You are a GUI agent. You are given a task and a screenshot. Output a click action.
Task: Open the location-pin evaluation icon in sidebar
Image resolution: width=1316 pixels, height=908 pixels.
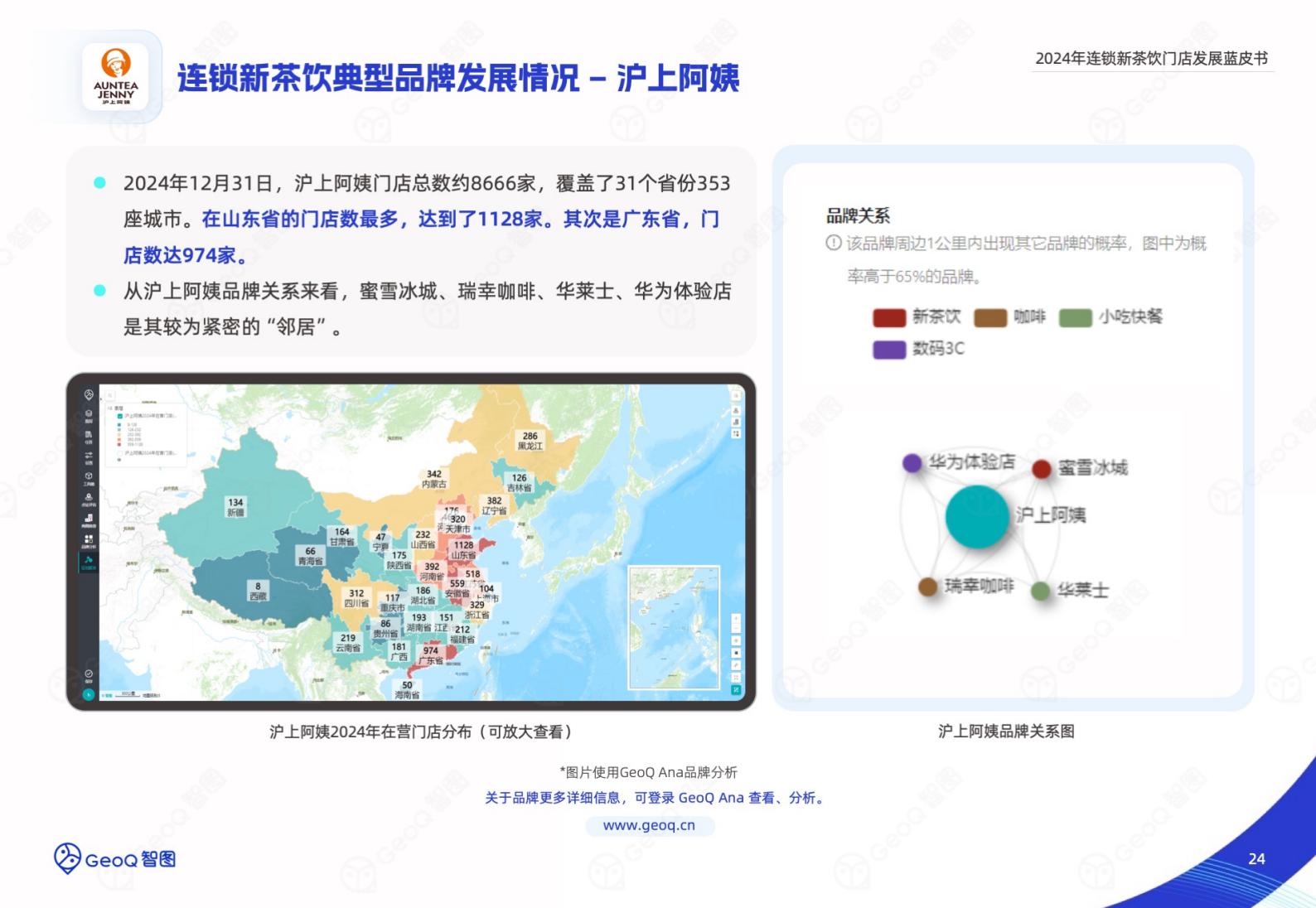click(89, 499)
